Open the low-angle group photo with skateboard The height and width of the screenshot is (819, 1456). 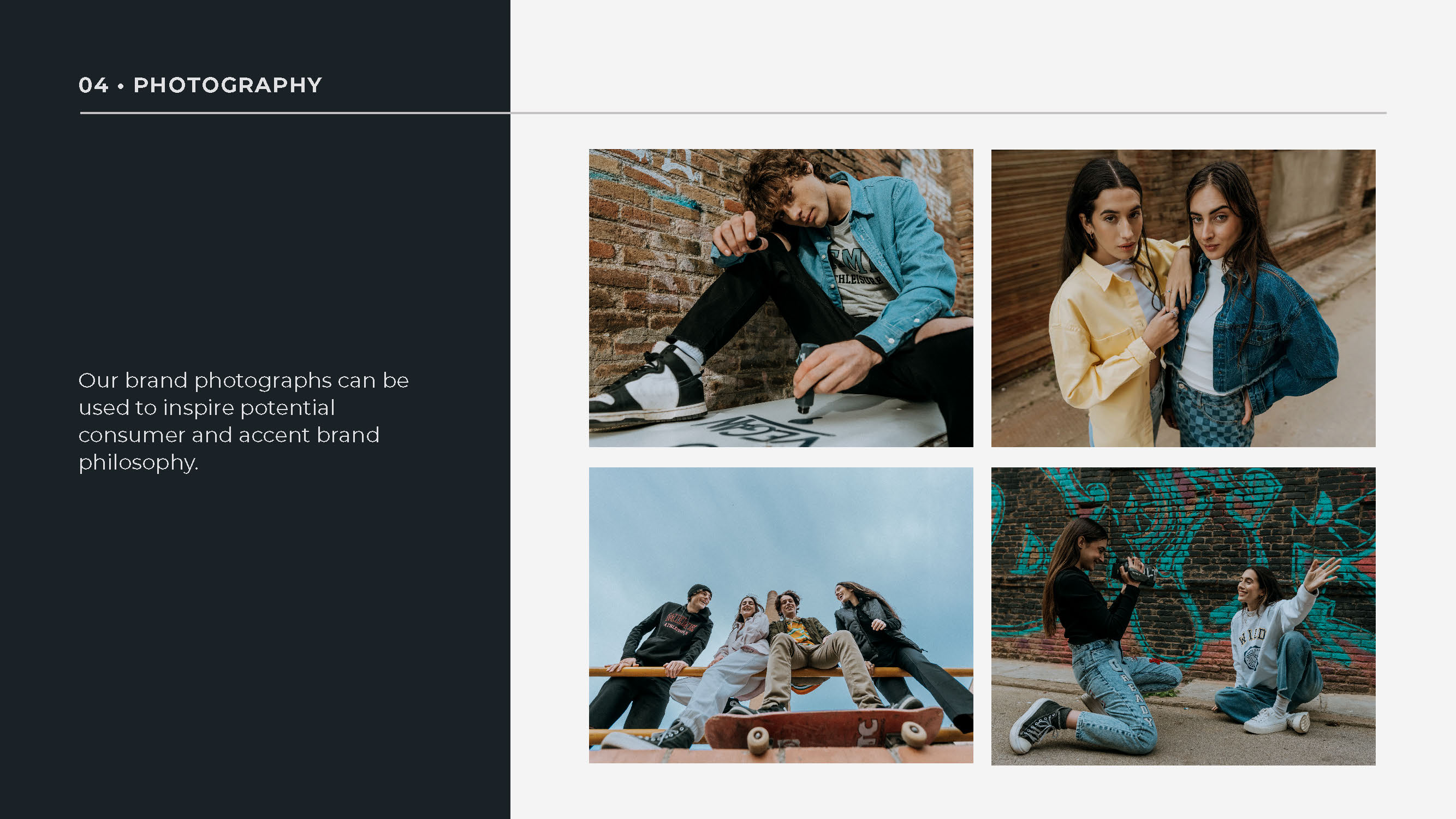pos(781,615)
